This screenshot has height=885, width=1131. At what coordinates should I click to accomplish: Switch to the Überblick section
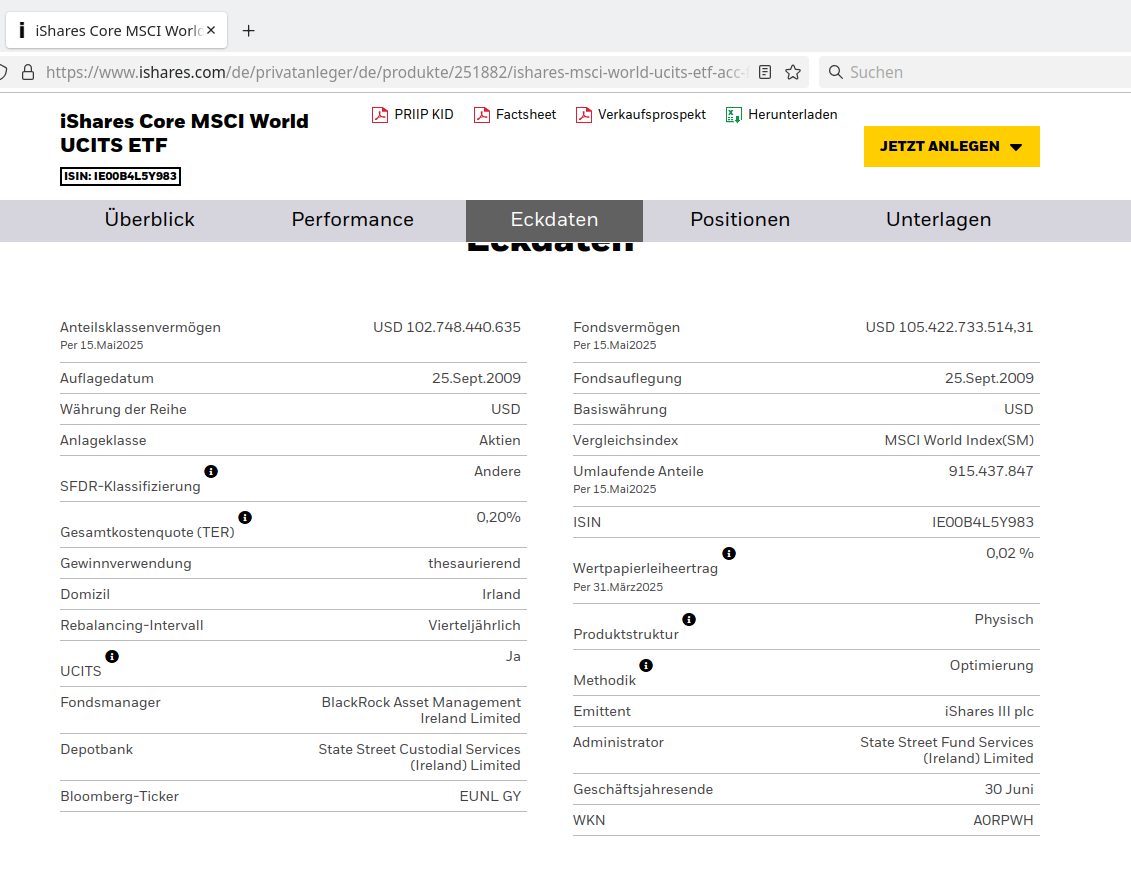tap(150, 220)
